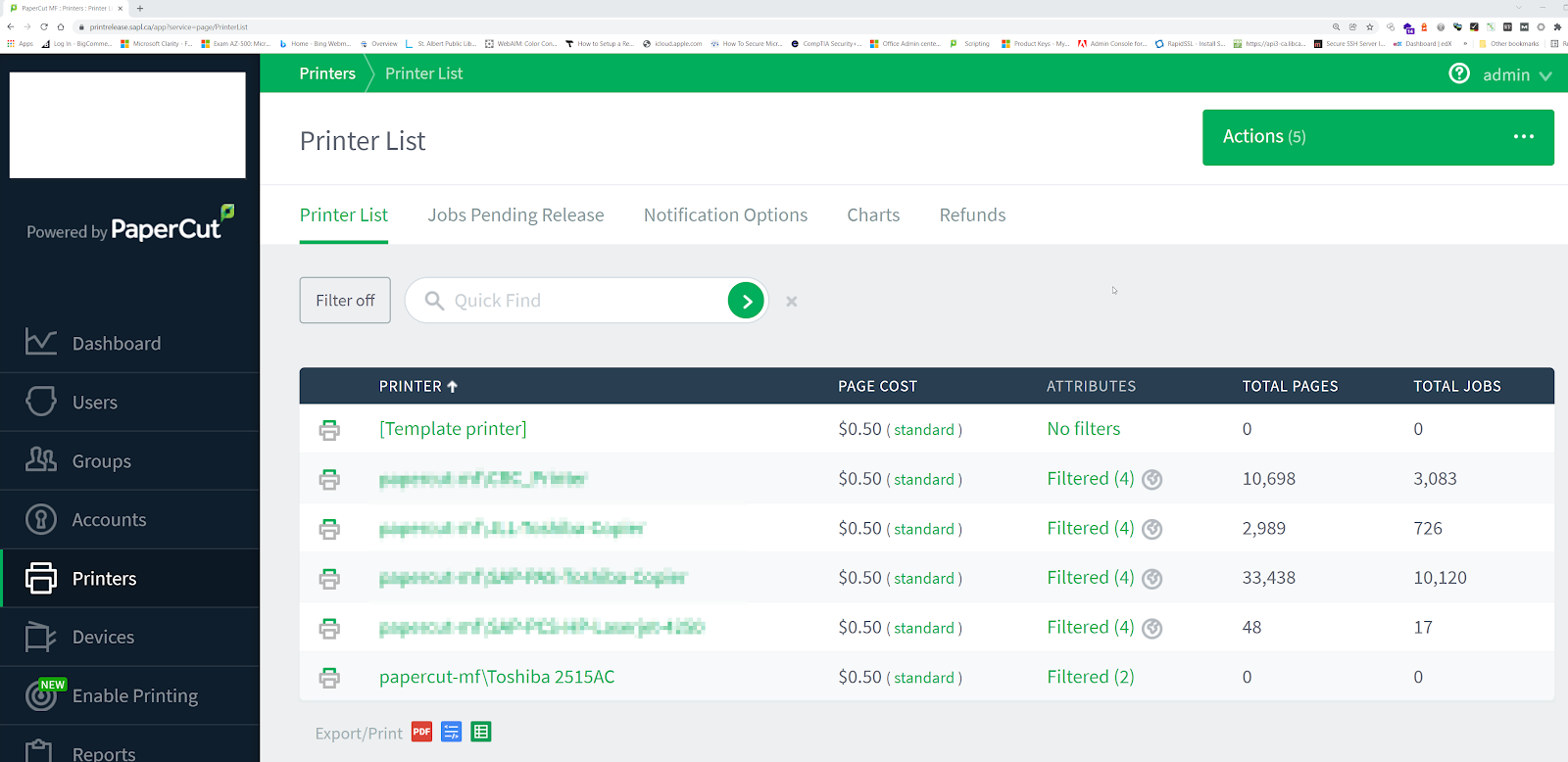
Task: Open the new tab plus button
Action: tap(140, 8)
